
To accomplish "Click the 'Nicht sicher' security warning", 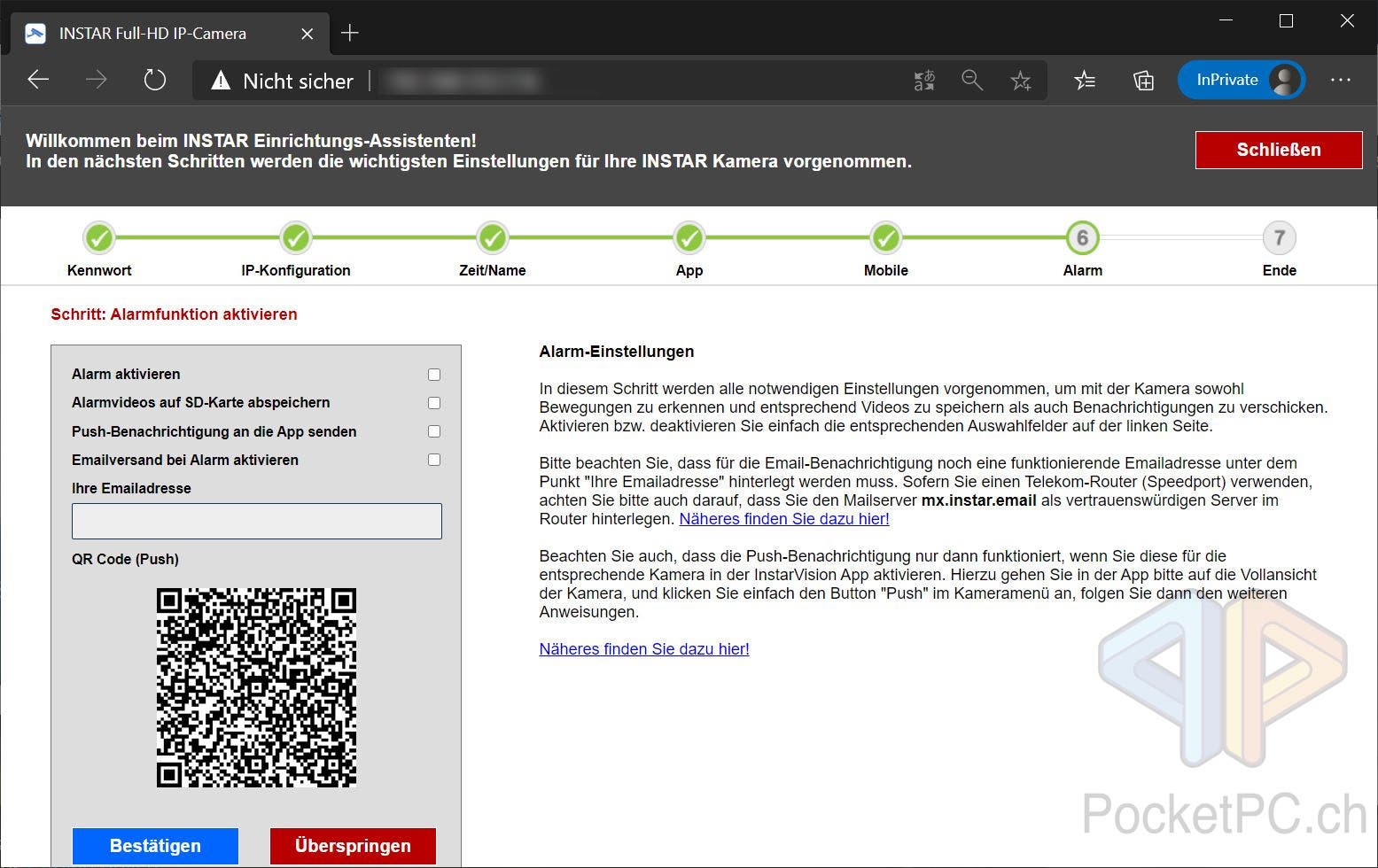I will click(x=282, y=81).
